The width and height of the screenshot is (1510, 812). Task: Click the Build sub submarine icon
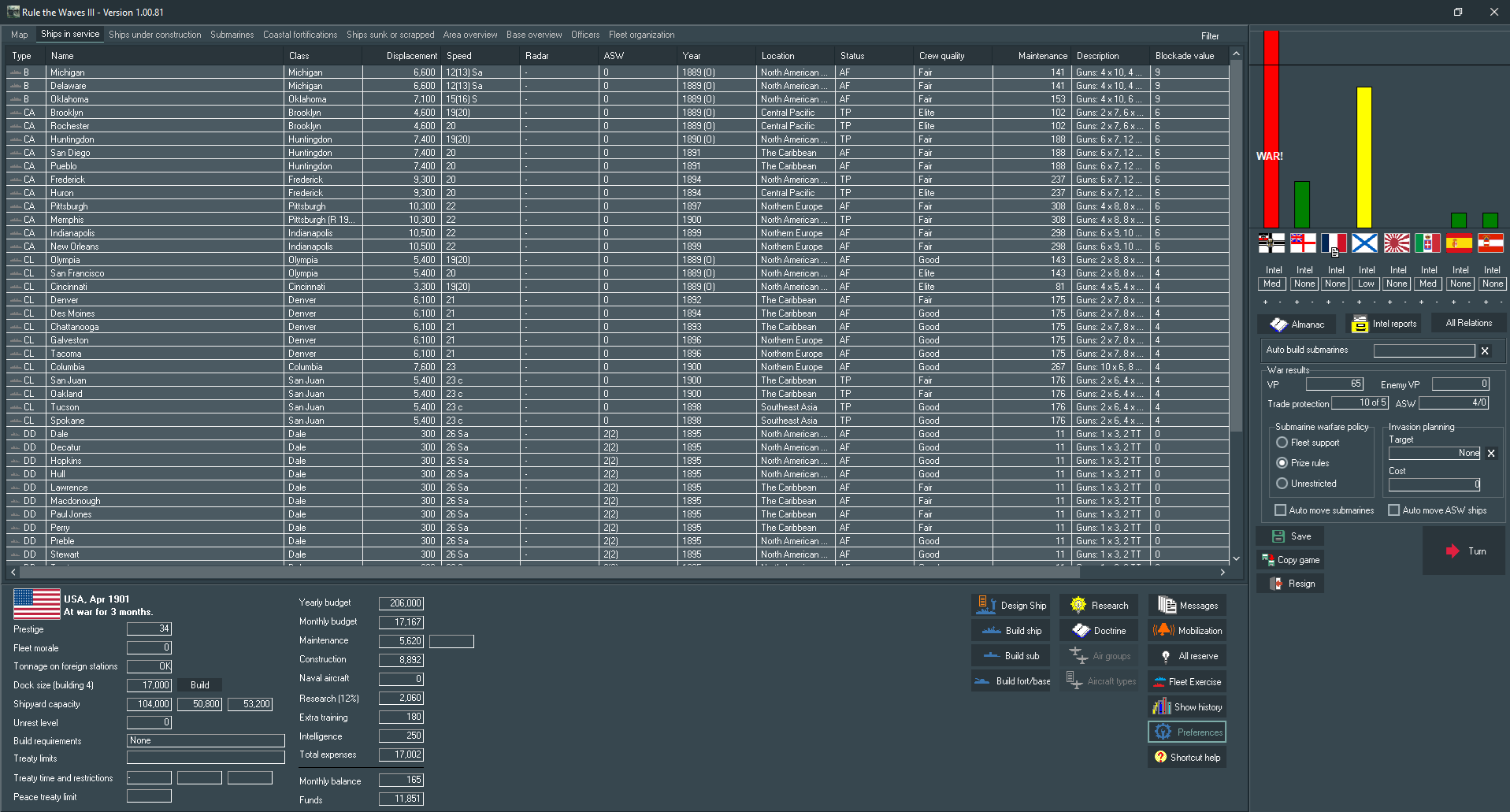tap(991, 655)
